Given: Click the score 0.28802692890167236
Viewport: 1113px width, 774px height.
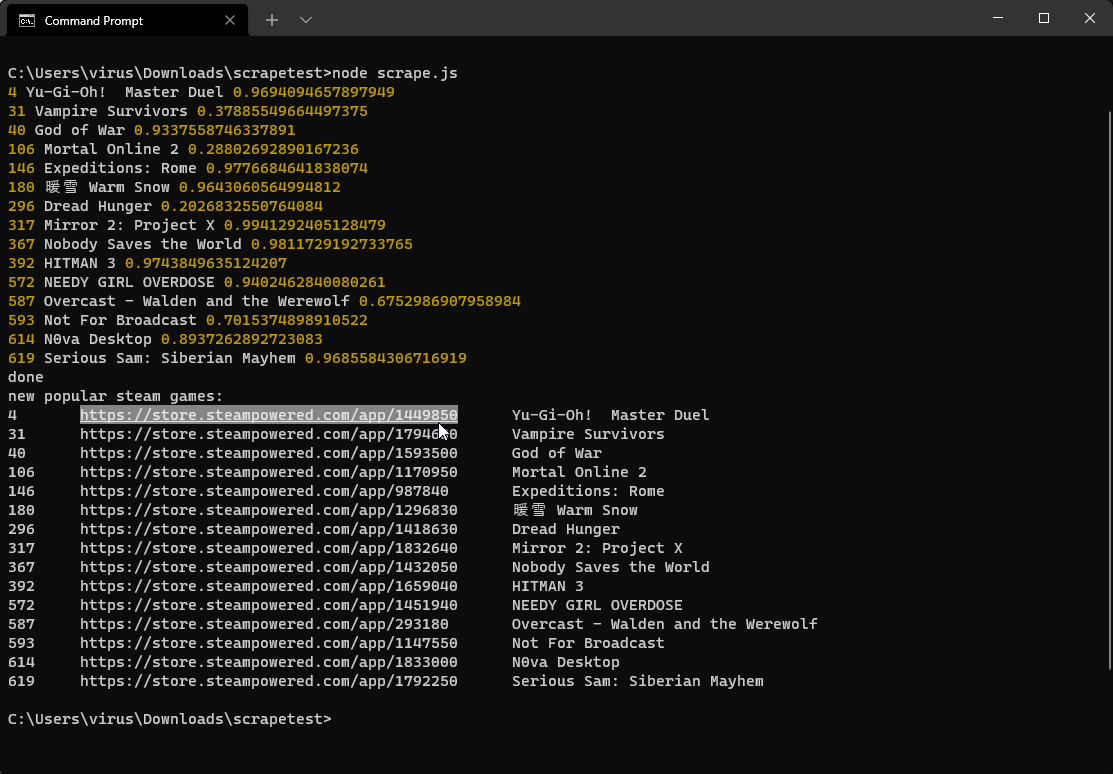Looking at the screenshot, I should [273, 150].
